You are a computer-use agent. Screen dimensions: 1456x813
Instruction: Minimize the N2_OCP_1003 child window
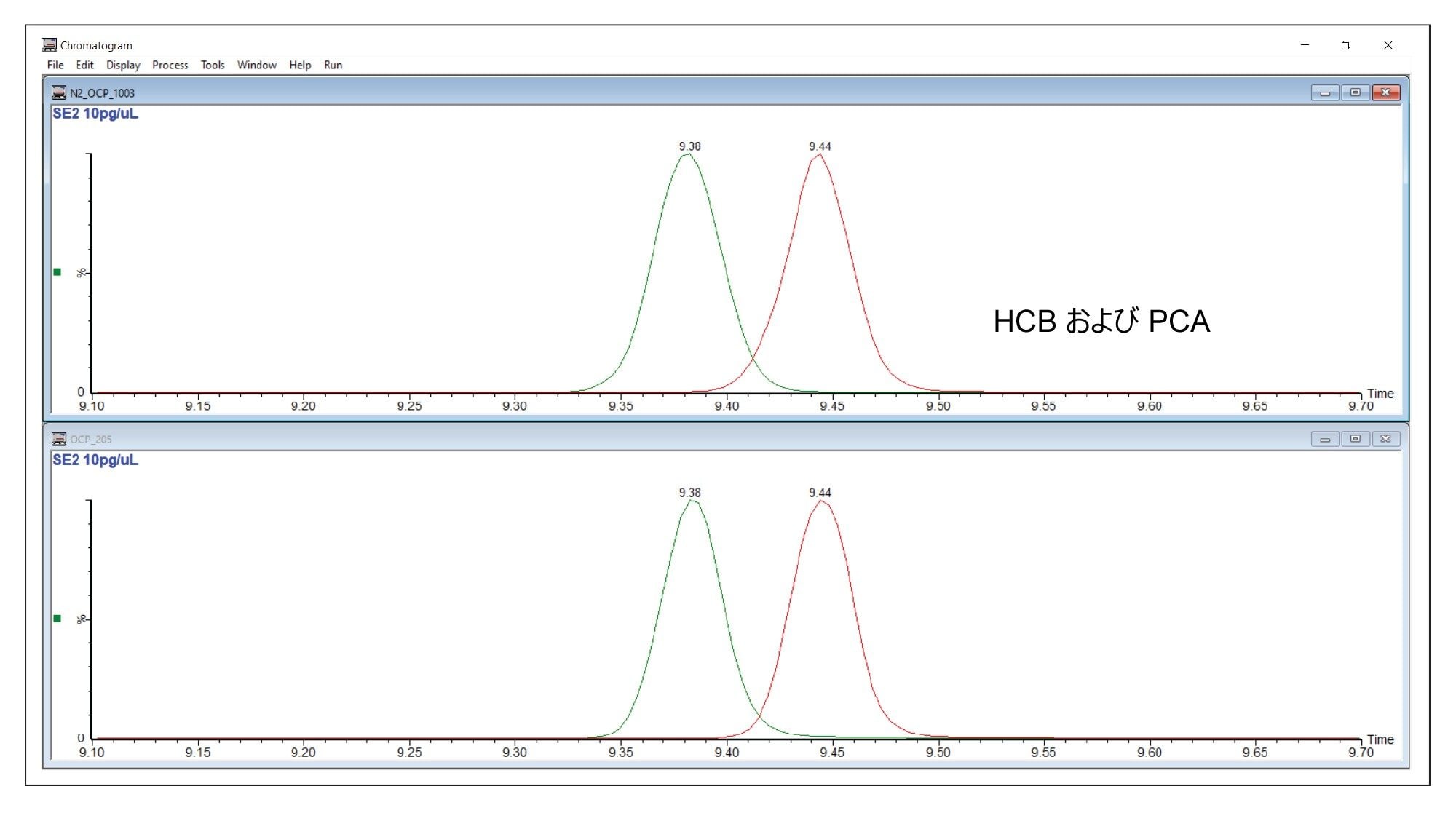click(x=1325, y=92)
